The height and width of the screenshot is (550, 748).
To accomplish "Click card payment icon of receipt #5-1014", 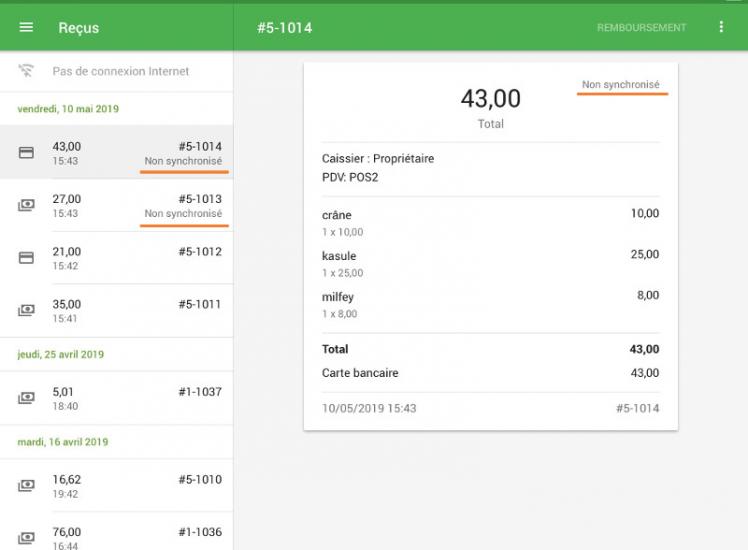I will click(x=26, y=153).
